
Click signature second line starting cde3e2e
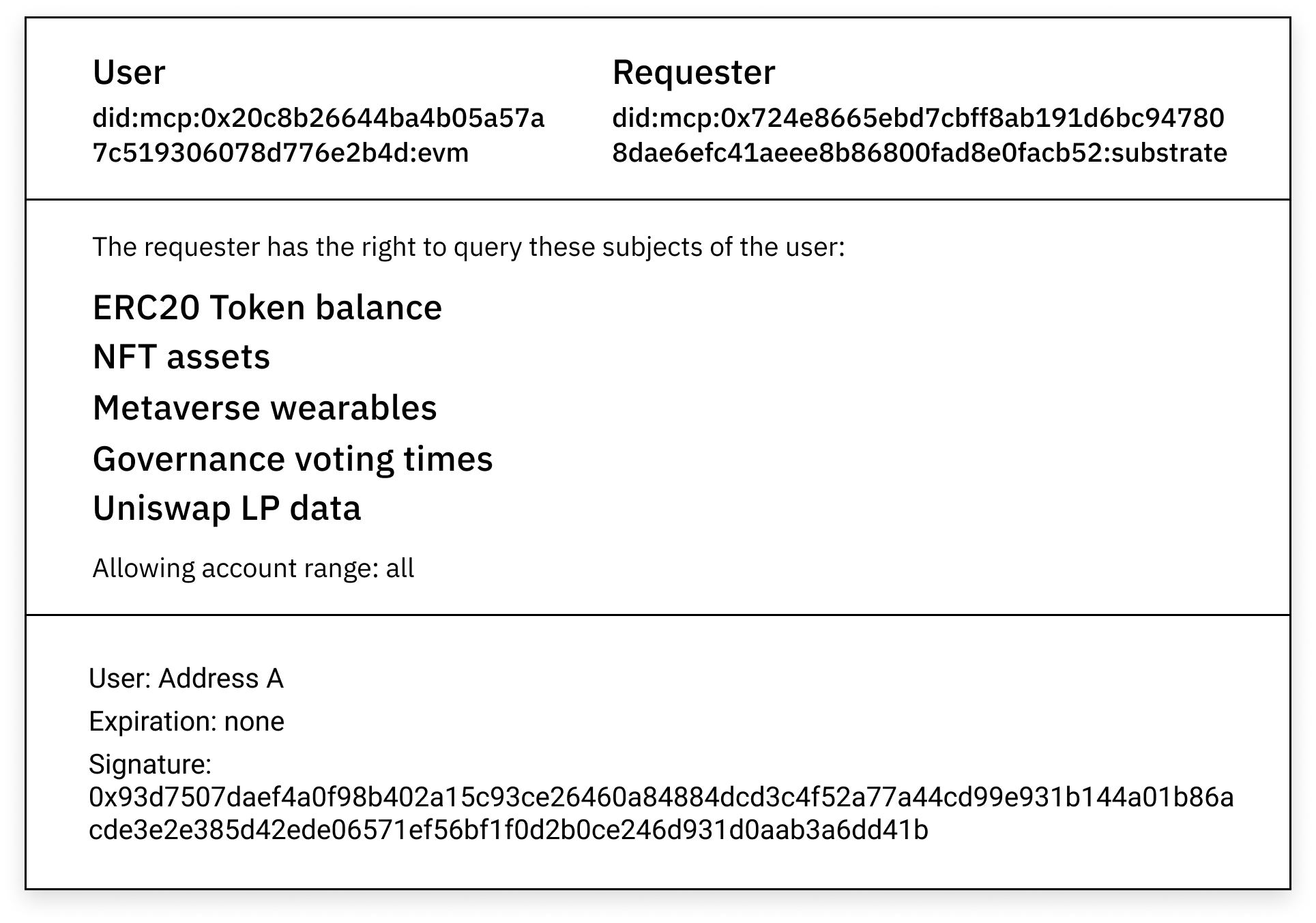tap(508, 830)
